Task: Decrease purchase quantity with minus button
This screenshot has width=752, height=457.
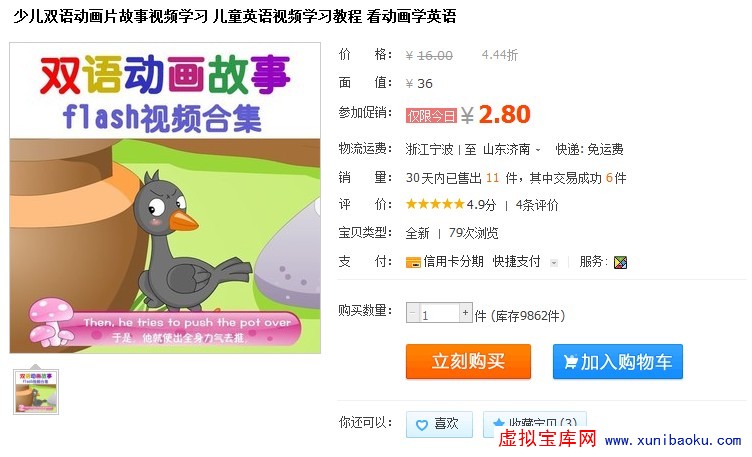Action: click(412, 313)
